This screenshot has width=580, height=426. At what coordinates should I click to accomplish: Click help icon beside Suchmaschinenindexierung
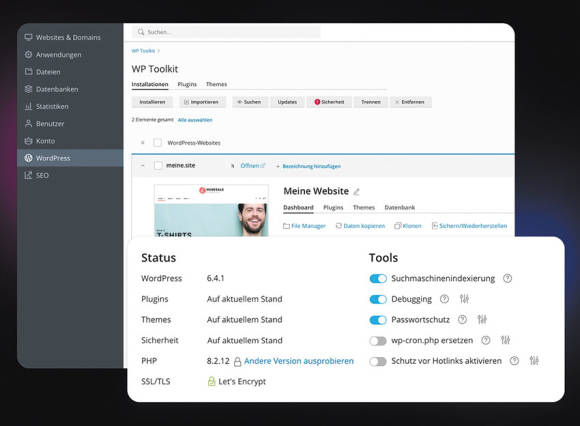(x=508, y=278)
